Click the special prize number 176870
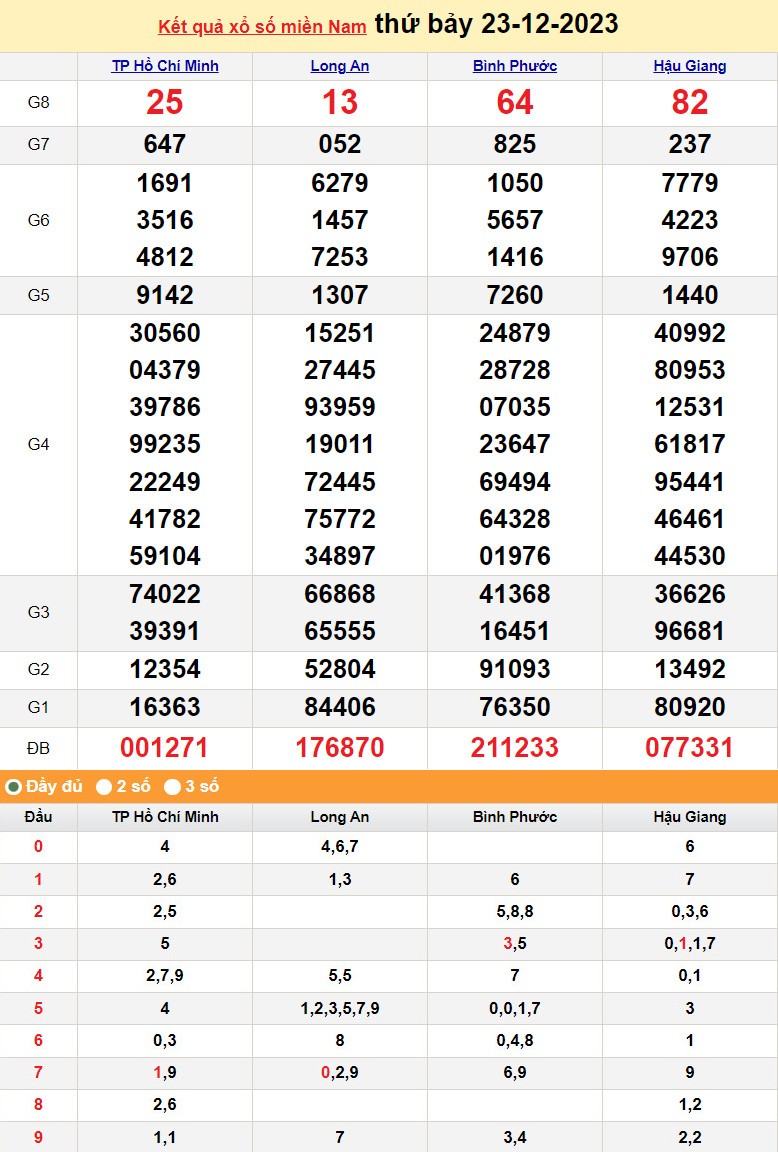The width and height of the screenshot is (778, 1152). tap(340, 747)
